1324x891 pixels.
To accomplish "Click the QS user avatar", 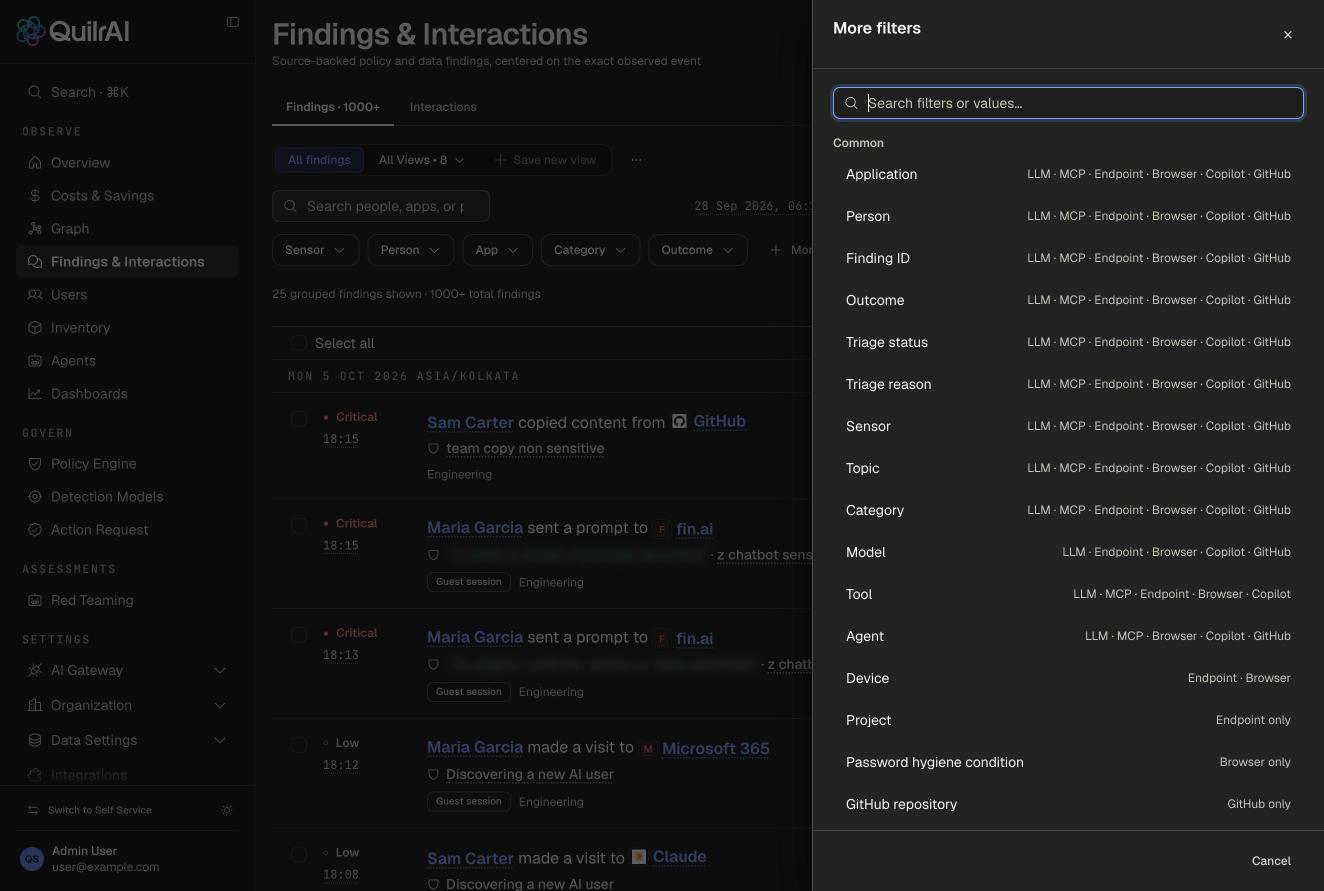I will point(32,859).
